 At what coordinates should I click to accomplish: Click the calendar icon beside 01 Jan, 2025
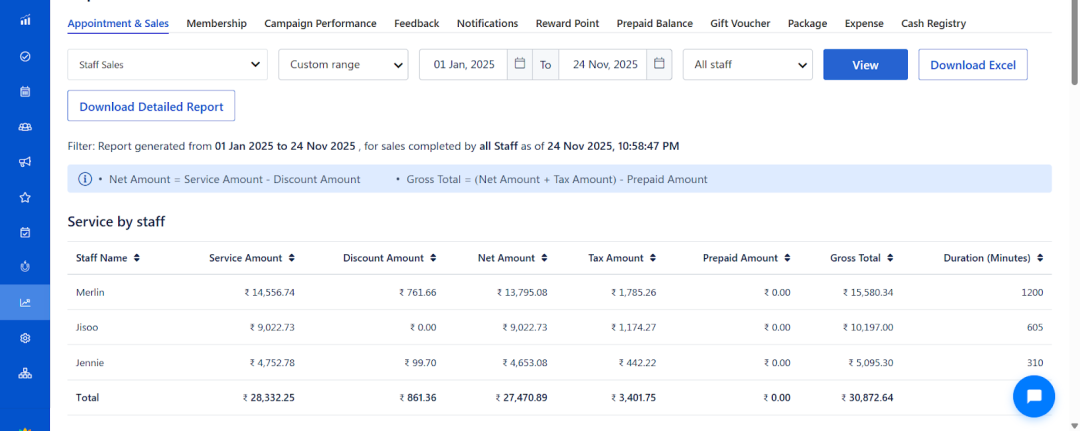[x=519, y=64]
